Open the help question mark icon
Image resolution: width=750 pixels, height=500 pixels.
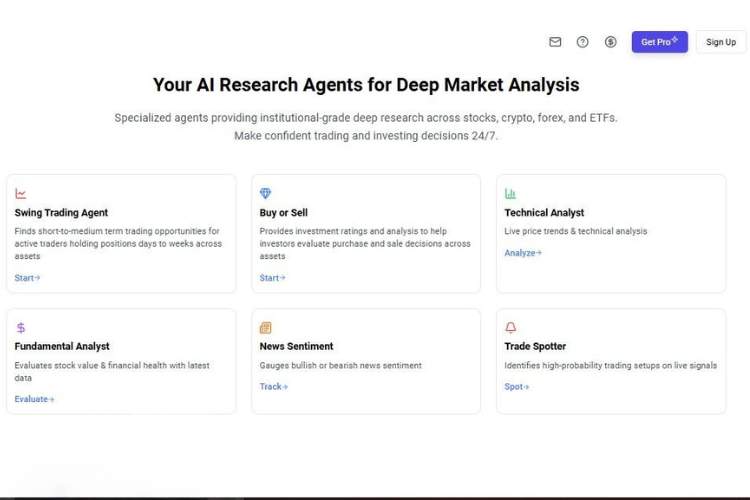[583, 42]
